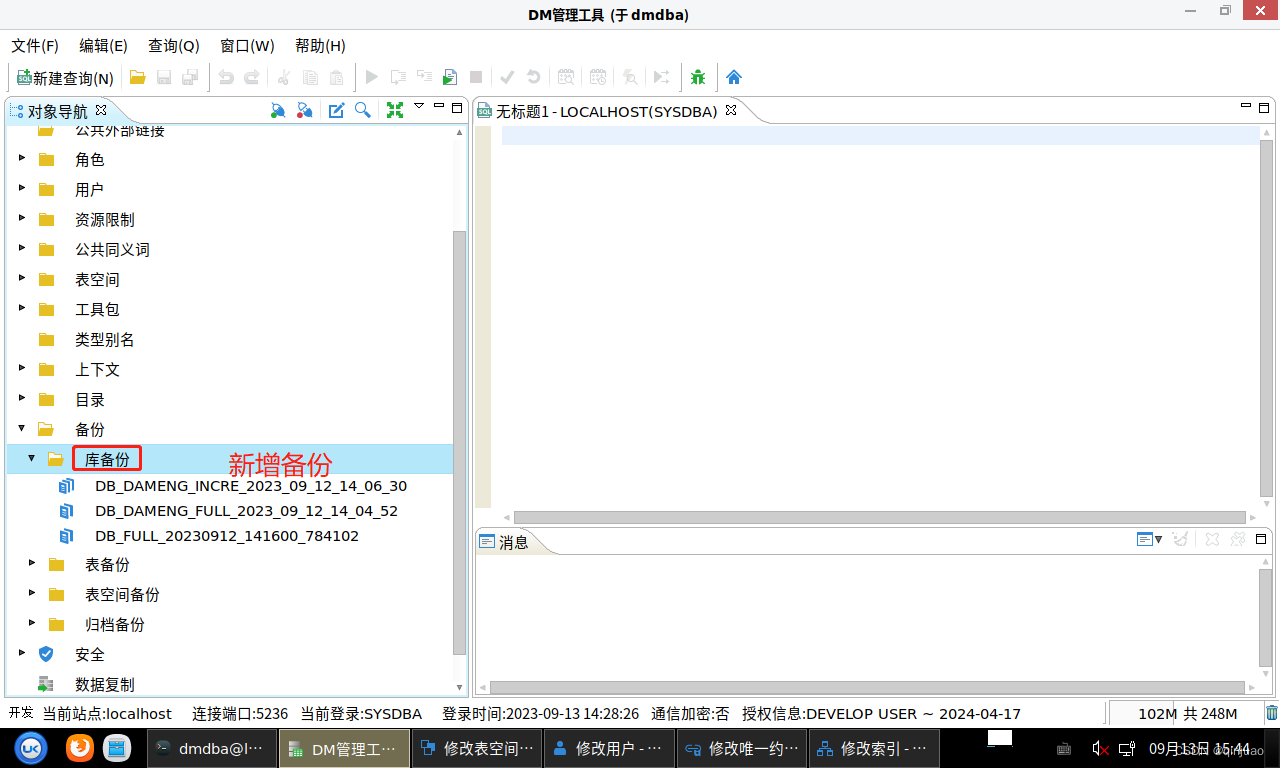Open the navigator view menu dropdown triangle
Image resolution: width=1280 pixels, height=768 pixels.
tap(419, 106)
